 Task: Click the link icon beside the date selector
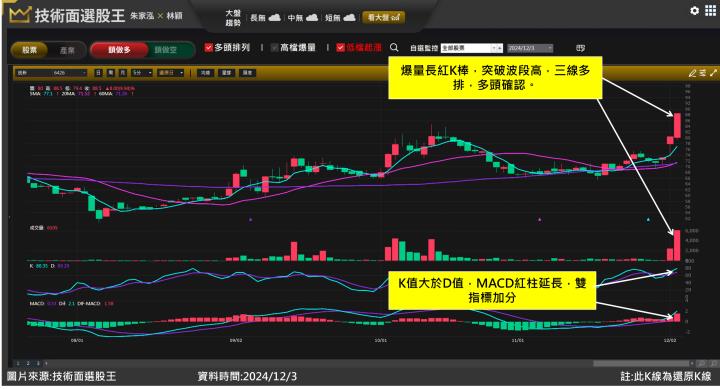point(580,48)
